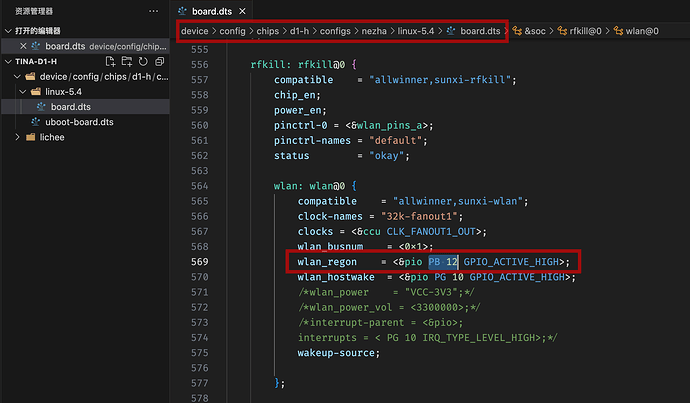The width and height of the screenshot is (690, 403).
Task: Click 'wakeup-source' on line 575
Action: click(x=336, y=353)
